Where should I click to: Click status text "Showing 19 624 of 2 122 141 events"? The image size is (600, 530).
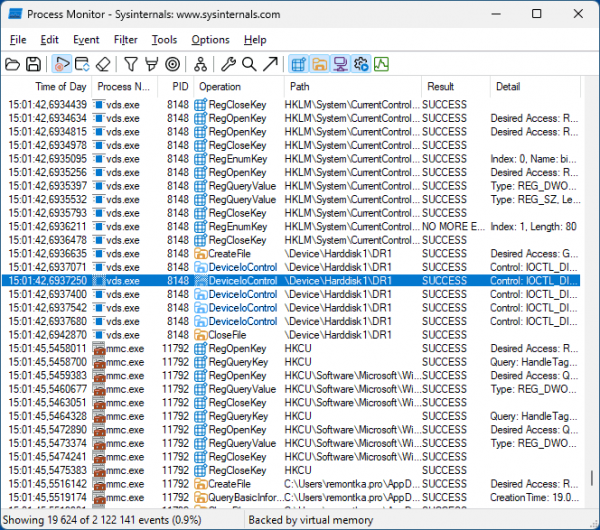tap(86, 520)
